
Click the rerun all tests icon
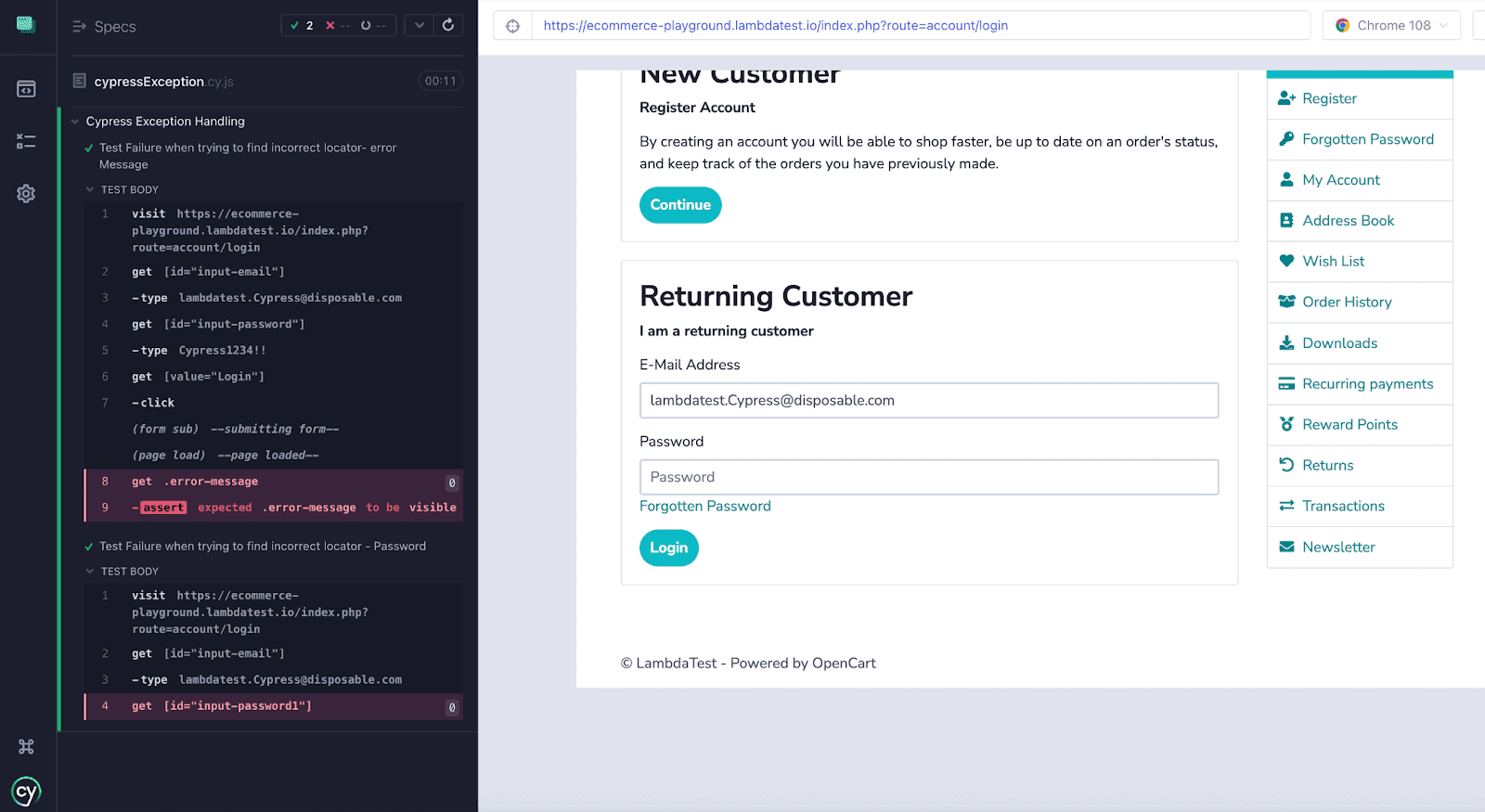click(448, 25)
